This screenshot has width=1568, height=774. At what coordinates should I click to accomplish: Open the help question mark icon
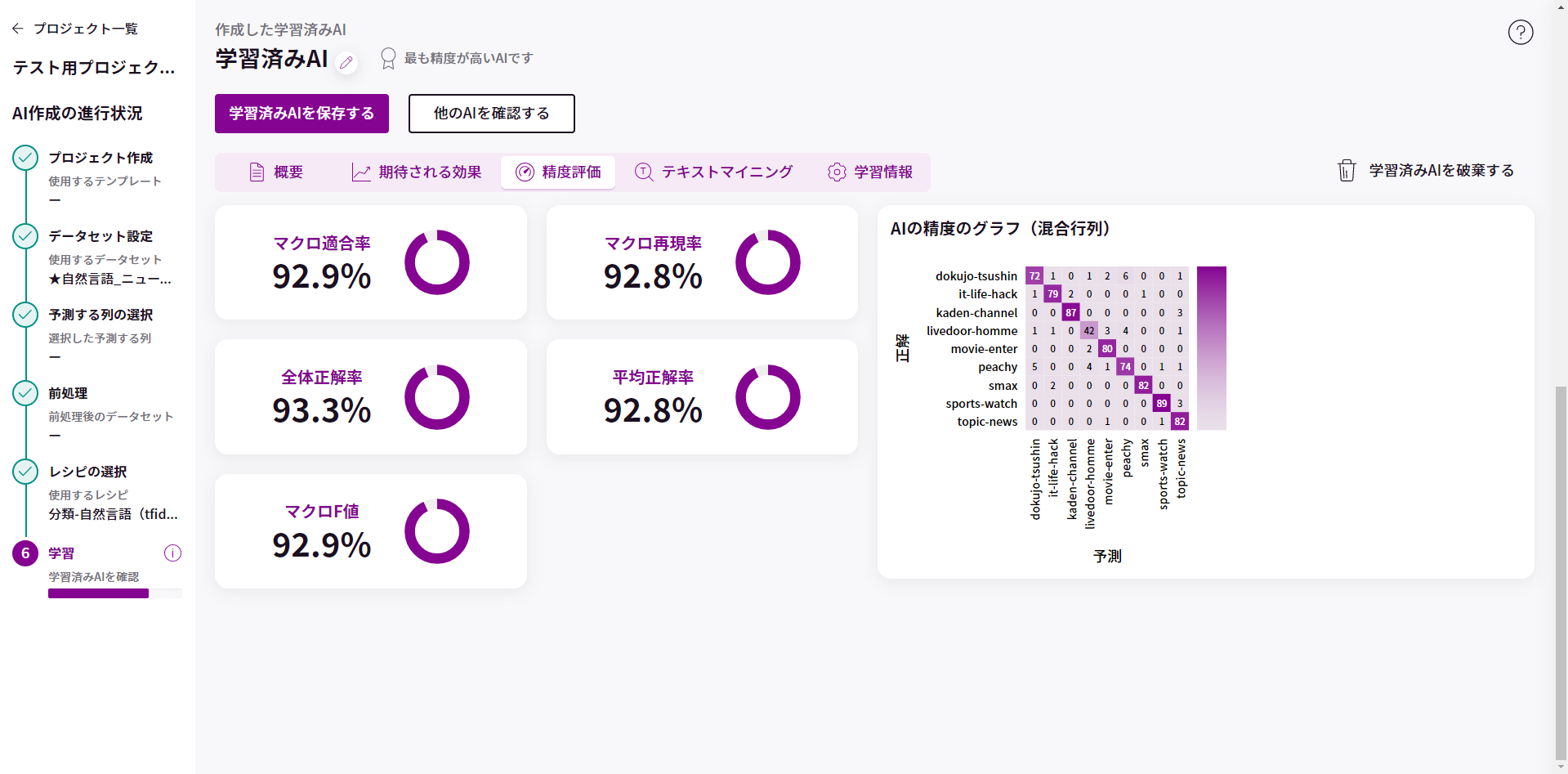tap(1520, 33)
